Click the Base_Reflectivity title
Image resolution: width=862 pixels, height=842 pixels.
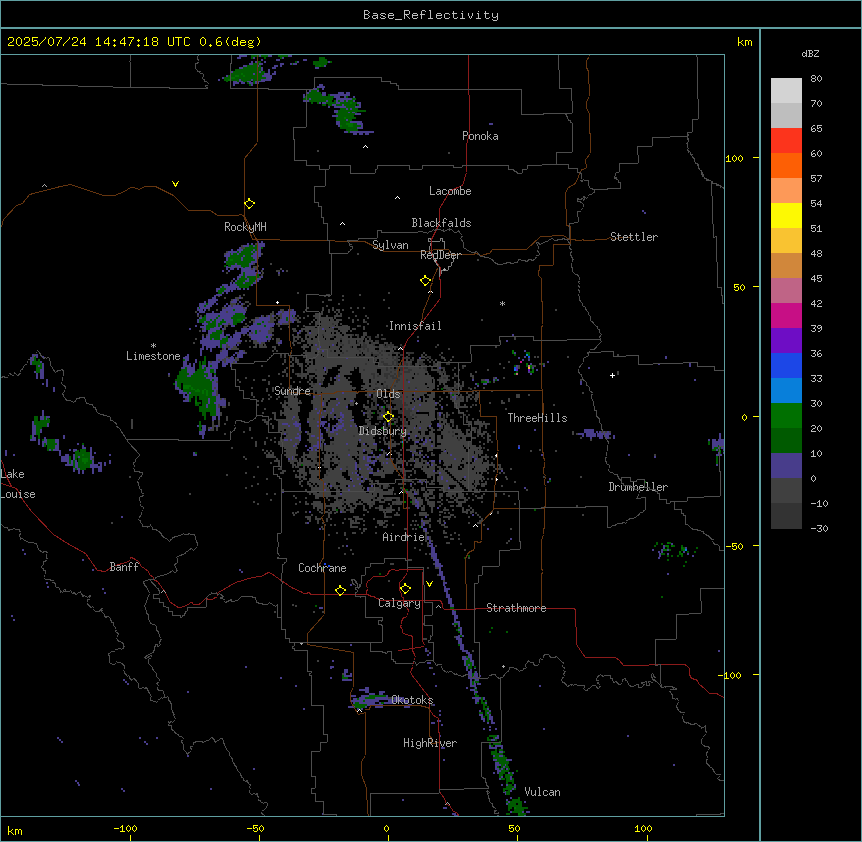[x=431, y=15]
